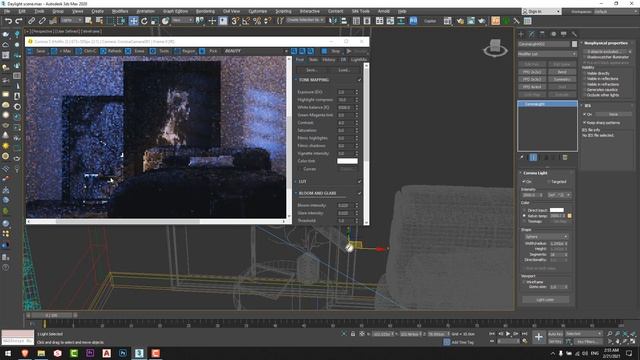This screenshot has width=640, height=360.
Task: Open the render element BEAUTY dropdown
Action: click(x=256, y=51)
